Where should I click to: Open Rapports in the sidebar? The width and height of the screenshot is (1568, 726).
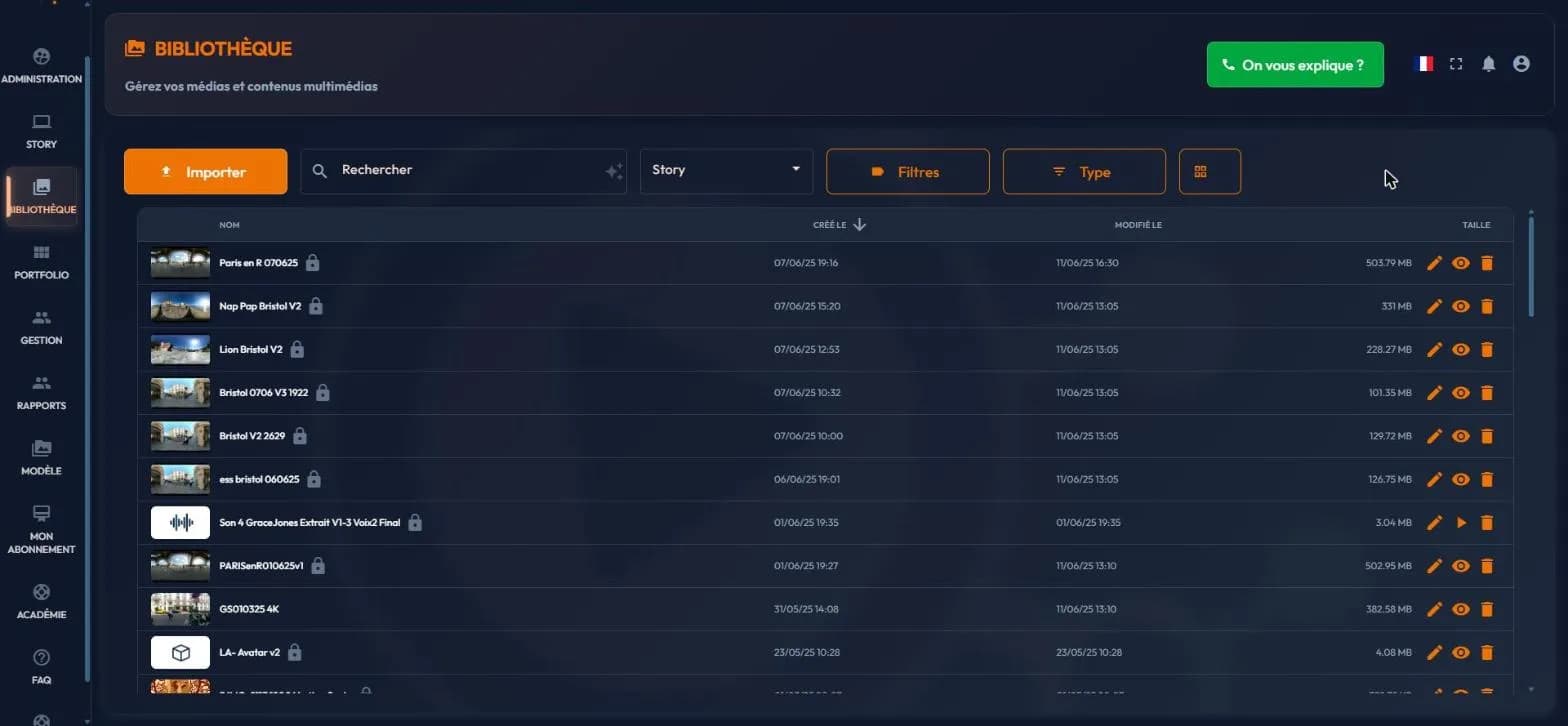[x=42, y=394]
